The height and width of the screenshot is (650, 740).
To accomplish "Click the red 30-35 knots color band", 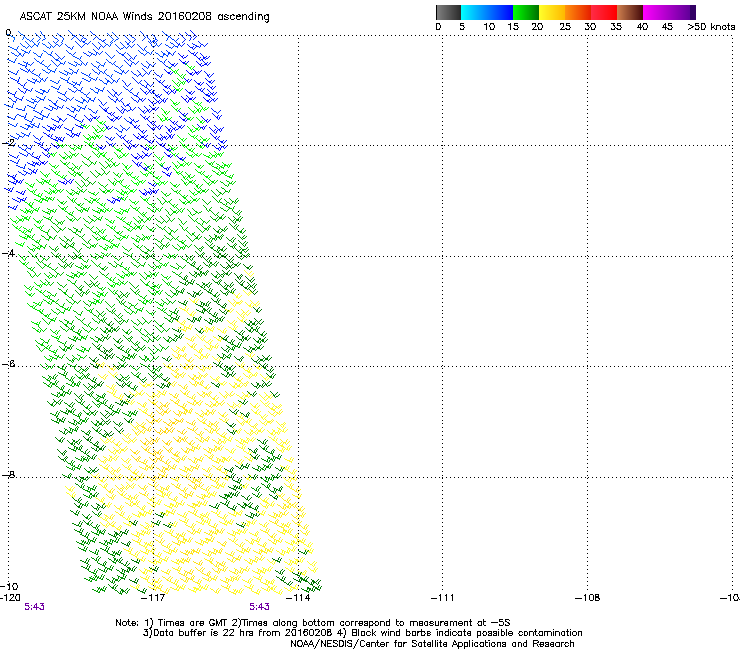I will coord(604,12).
